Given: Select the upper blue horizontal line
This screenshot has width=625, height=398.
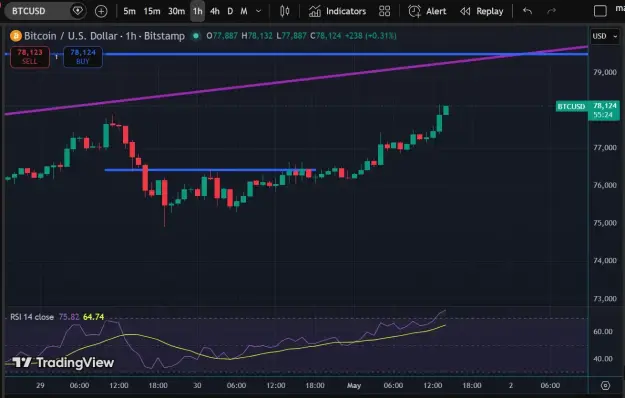Looking at the screenshot, I should 345,54.
